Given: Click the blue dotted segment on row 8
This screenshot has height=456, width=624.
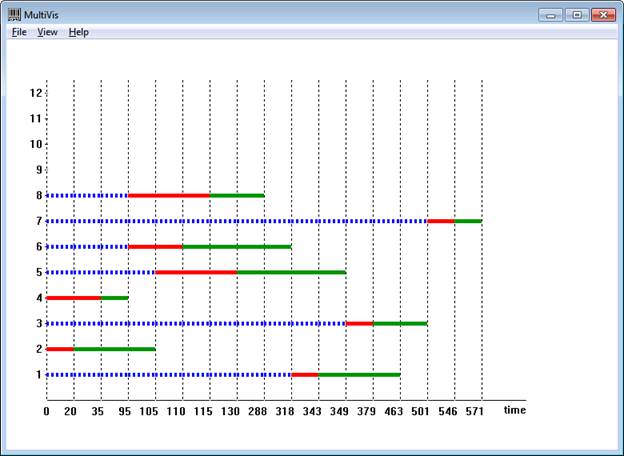Looking at the screenshot, I should tap(87, 195).
